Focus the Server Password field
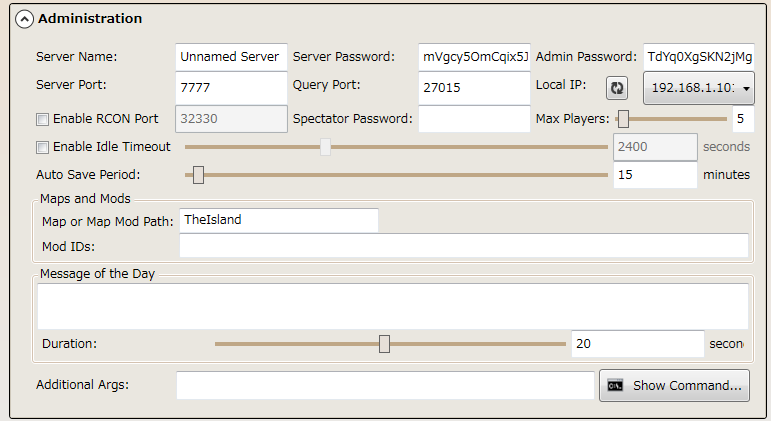Viewport: 771px width, 421px height. pyautogui.click(x=474, y=57)
